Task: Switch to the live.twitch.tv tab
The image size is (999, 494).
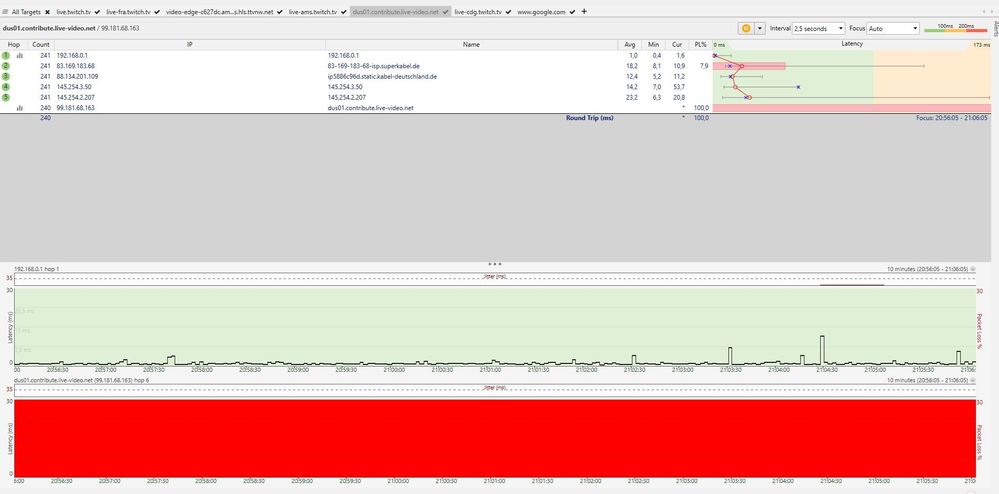Action: click(x=73, y=11)
